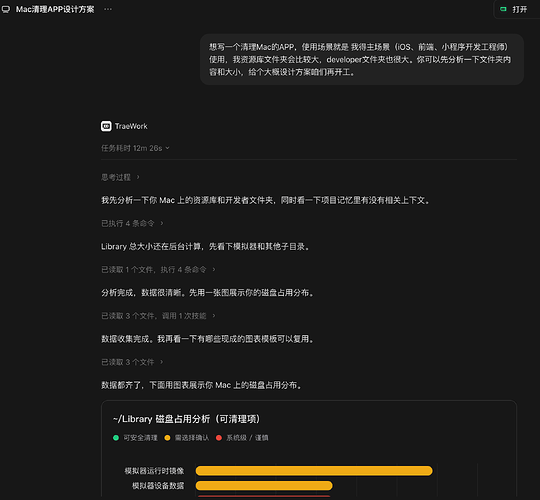540x500 pixels.
Task: Click the 模拟器设备数据 bar
Action: click(264, 486)
